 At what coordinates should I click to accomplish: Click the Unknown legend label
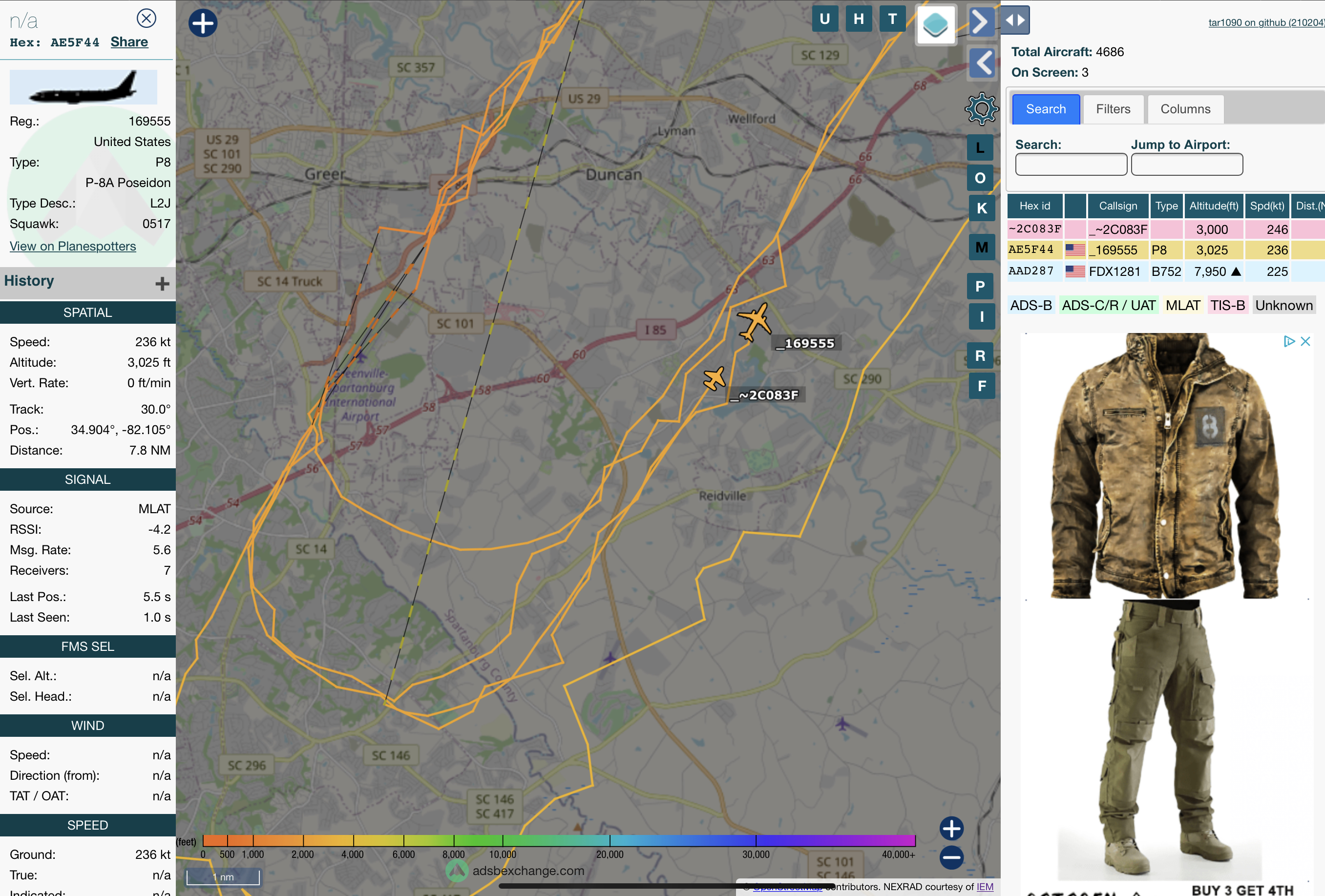pos(1283,305)
